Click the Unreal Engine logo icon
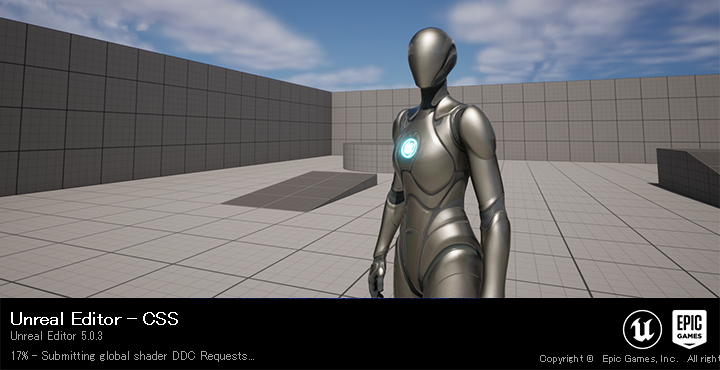The width and height of the screenshot is (720, 370). click(642, 329)
